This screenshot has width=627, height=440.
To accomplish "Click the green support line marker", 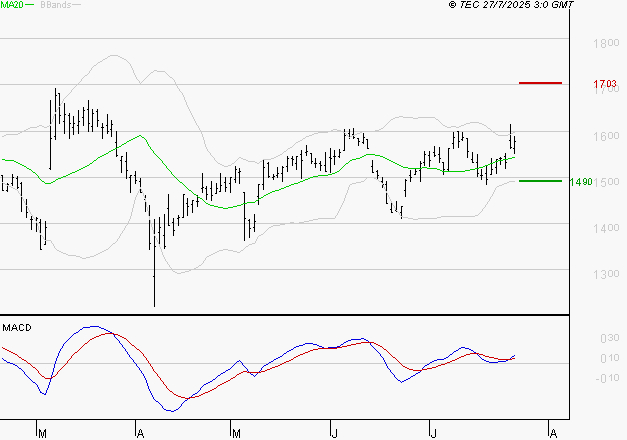I will tap(540, 181).
